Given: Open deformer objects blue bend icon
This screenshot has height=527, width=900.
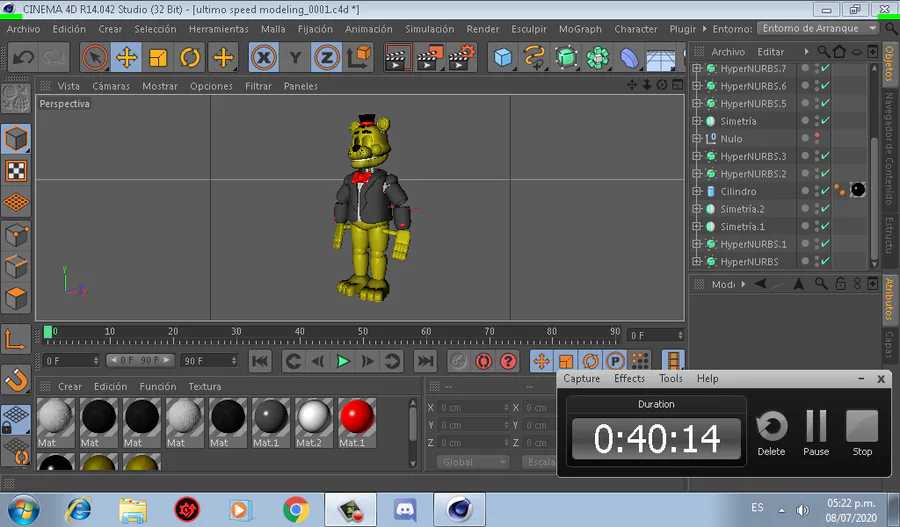Looking at the screenshot, I should [x=629, y=57].
